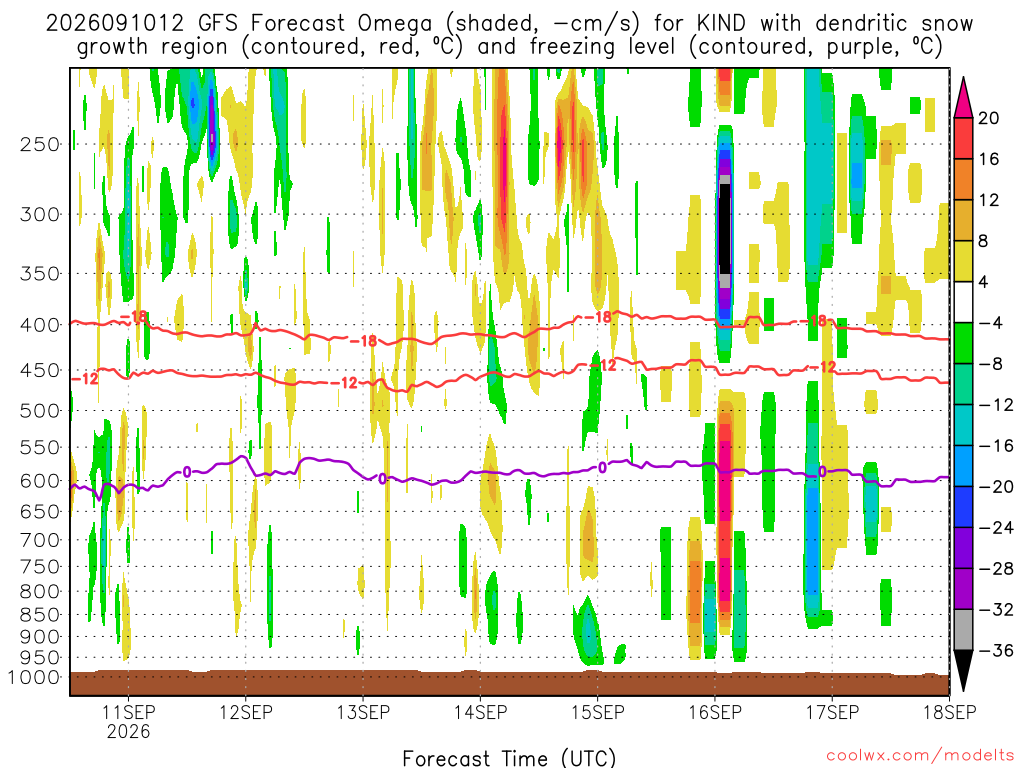This screenshot has height=768, width=1024.
Task: Click the 250 pressure level label
Action: (x=40, y=144)
